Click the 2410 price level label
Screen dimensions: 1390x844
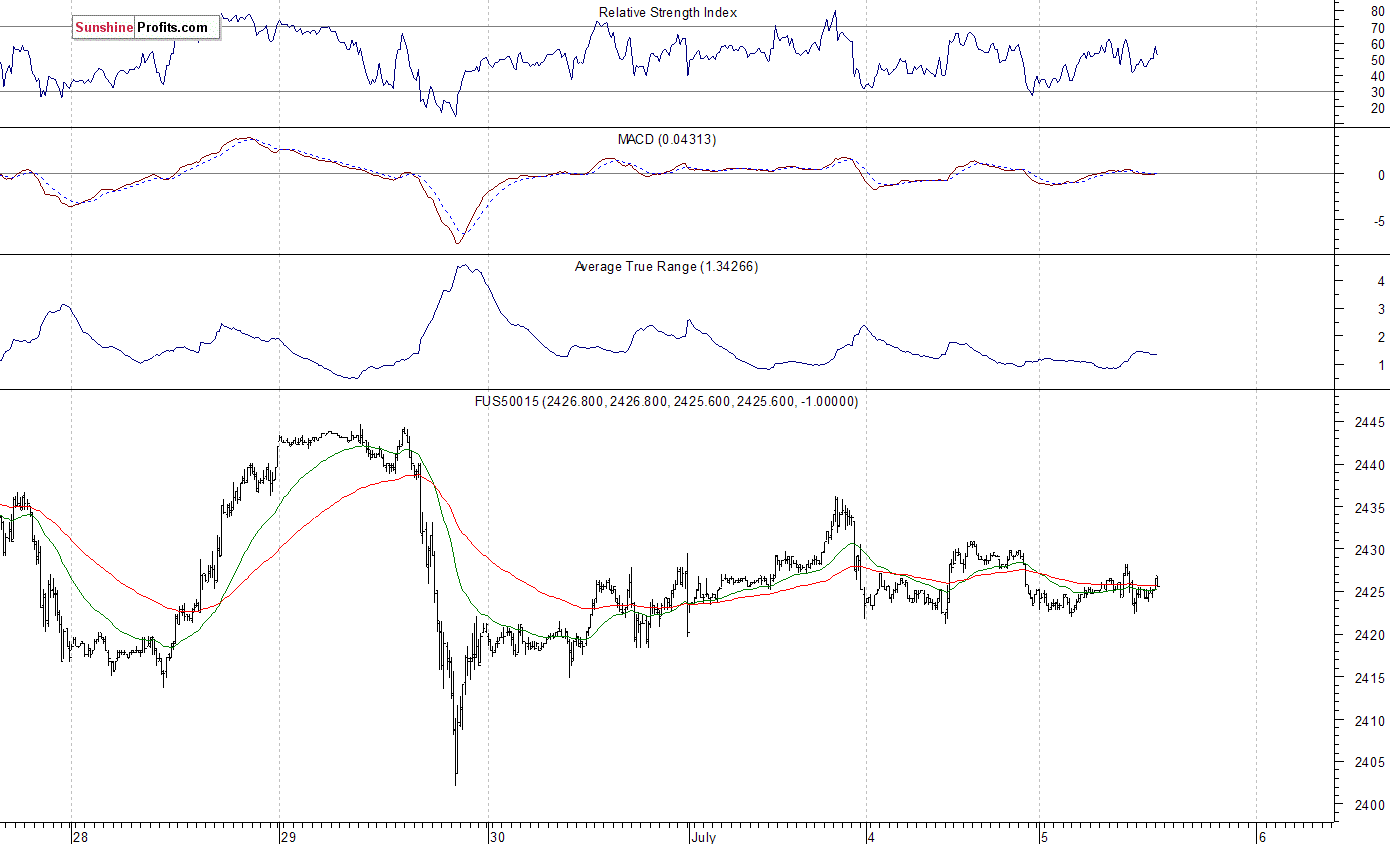1370,721
